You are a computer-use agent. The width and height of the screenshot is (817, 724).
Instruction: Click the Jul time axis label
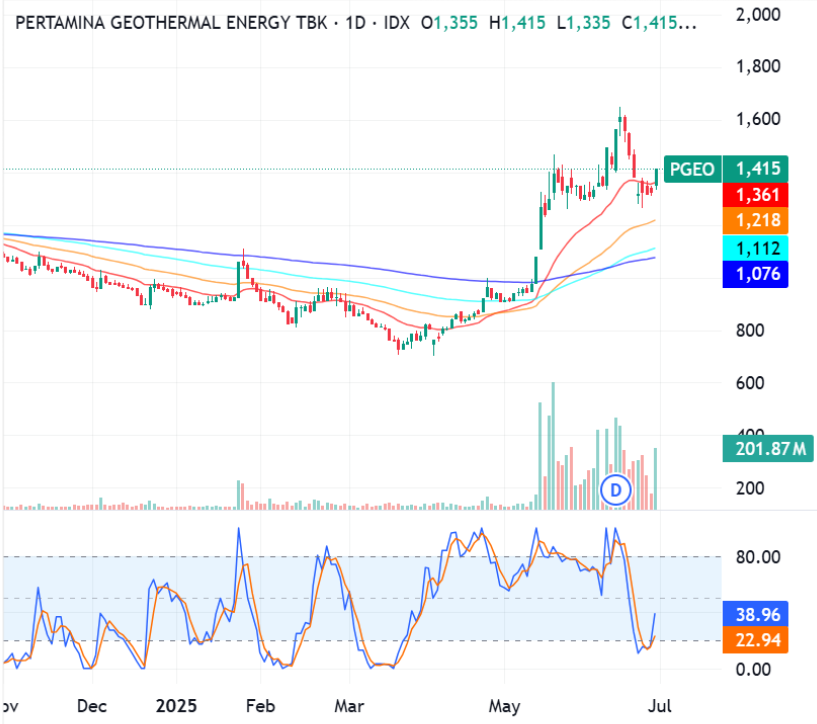pyautogui.click(x=660, y=706)
